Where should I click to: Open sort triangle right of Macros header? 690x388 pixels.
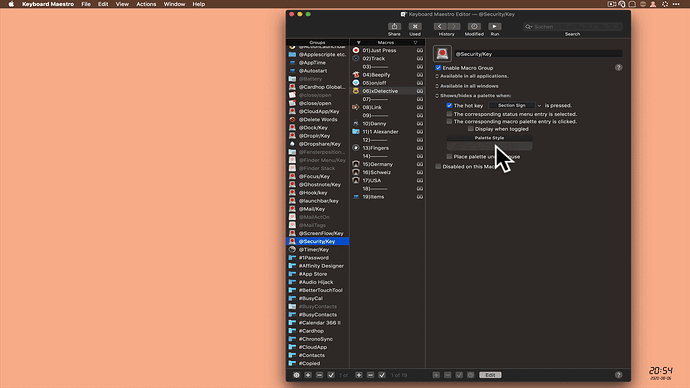pos(415,43)
